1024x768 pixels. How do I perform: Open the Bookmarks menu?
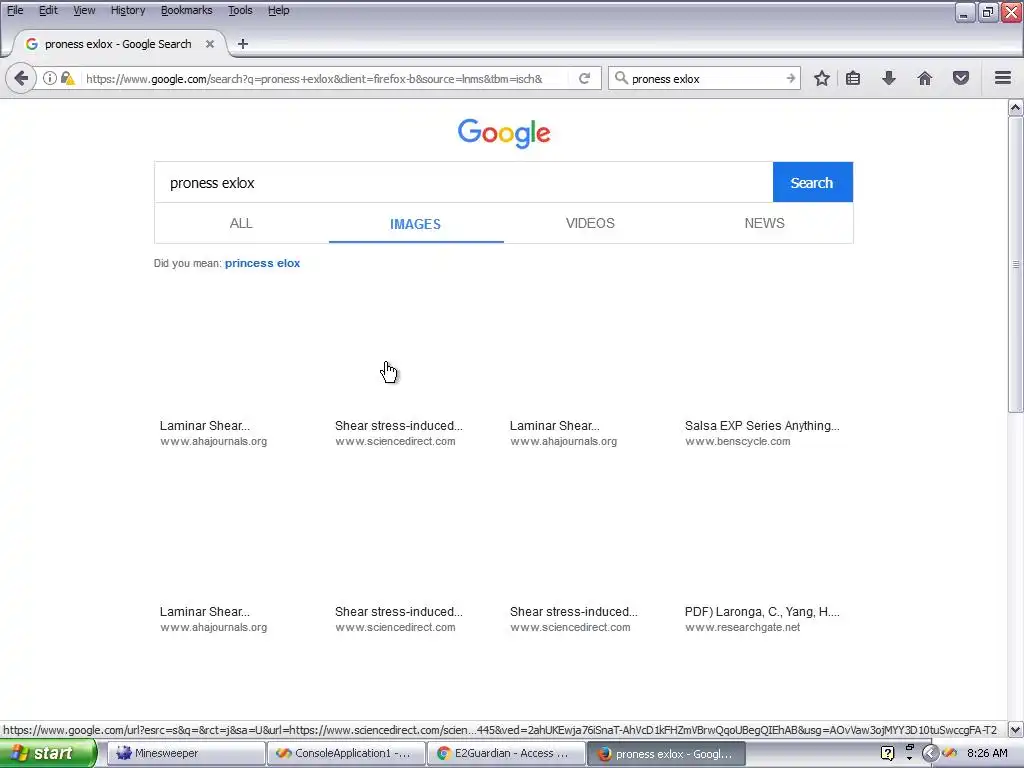186,10
